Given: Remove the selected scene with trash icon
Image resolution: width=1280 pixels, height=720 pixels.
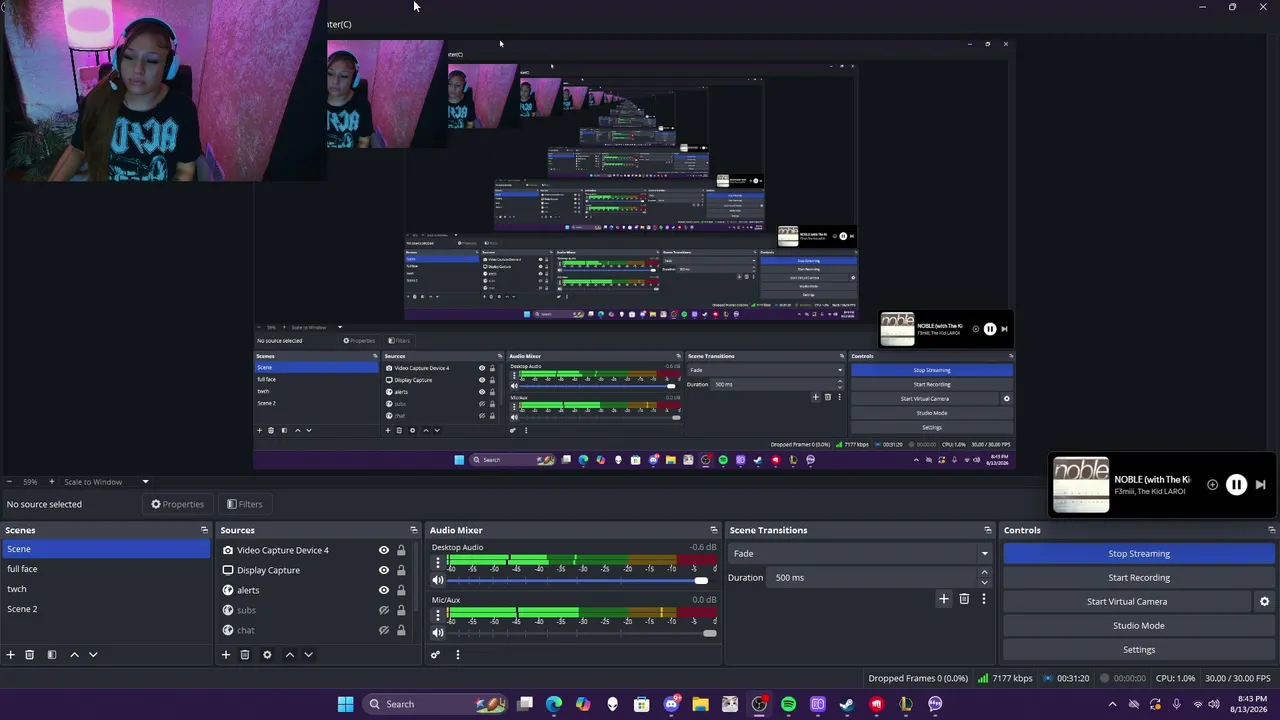Looking at the screenshot, I should coord(30,655).
